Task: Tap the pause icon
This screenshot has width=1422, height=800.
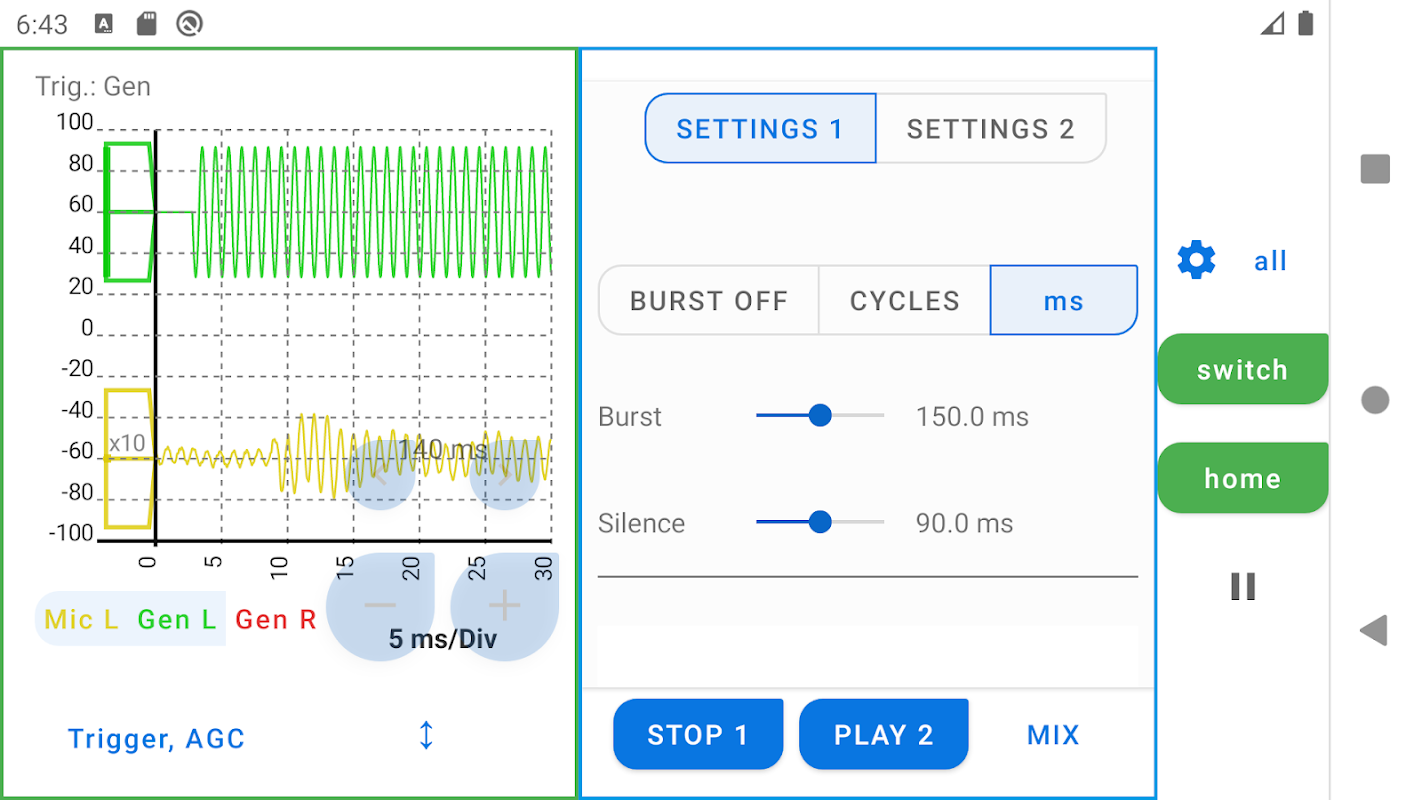Action: [1243, 586]
